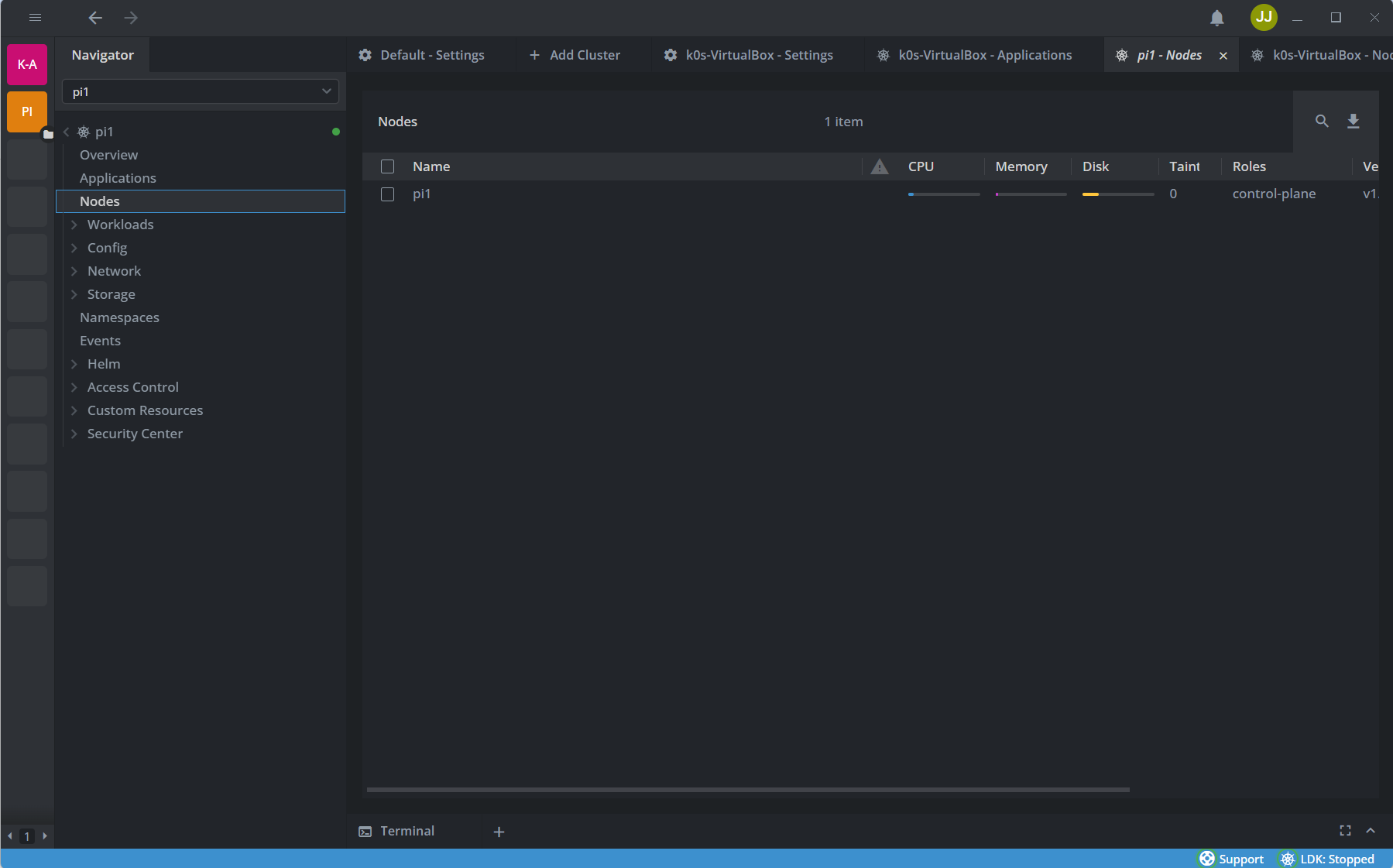Switch to the k0s-VirtualBox - Applications tab
Viewport: 1393px width, 868px height.
[x=983, y=54]
